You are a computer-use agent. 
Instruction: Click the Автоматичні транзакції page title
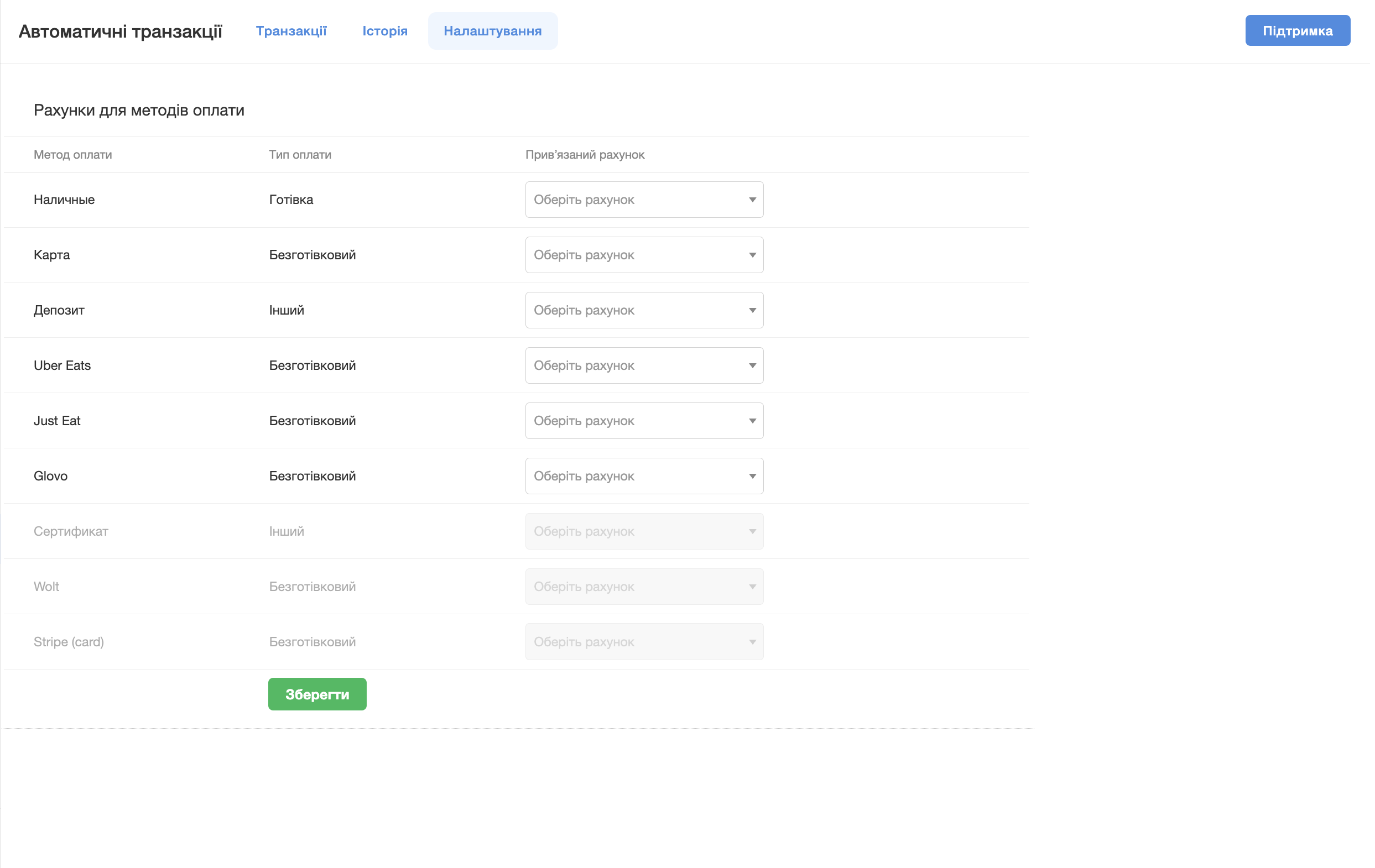pyautogui.click(x=120, y=32)
